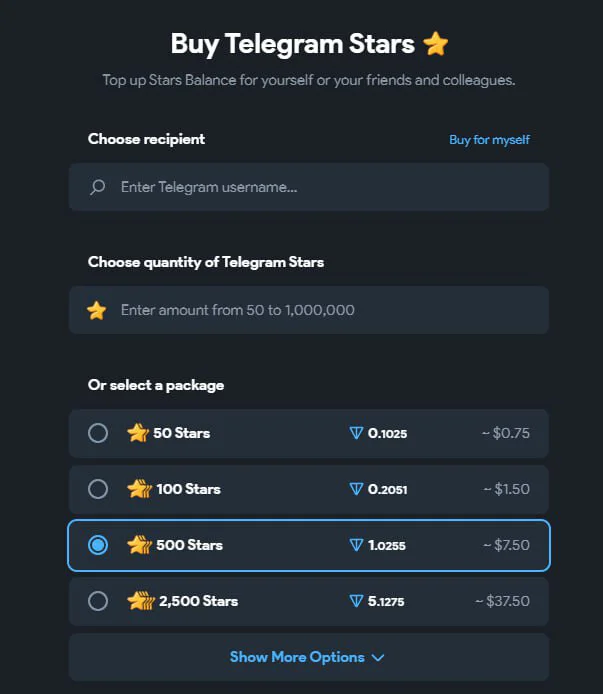Click the star icon in quantity field

tap(97, 310)
